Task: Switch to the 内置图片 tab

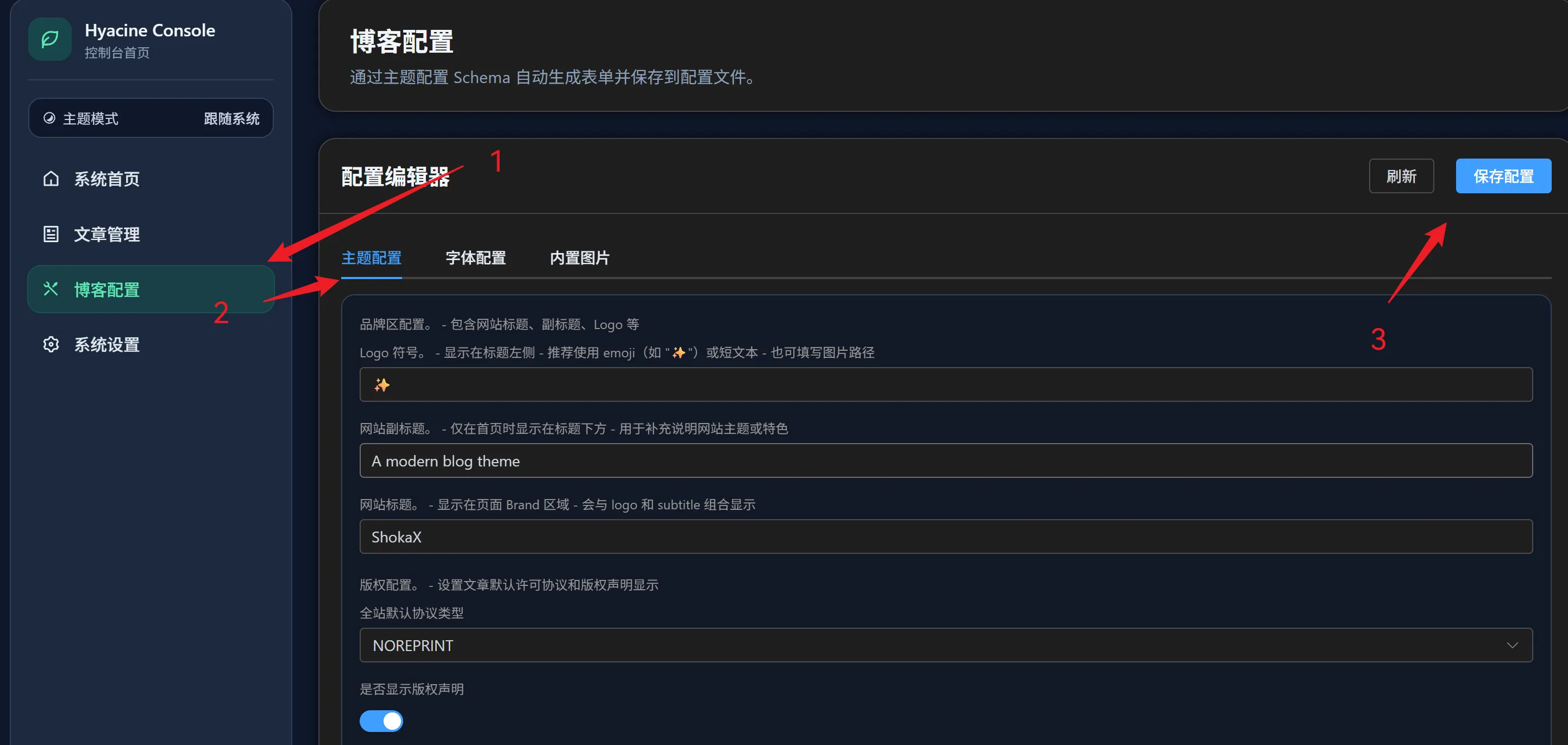Action: (x=580, y=258)
